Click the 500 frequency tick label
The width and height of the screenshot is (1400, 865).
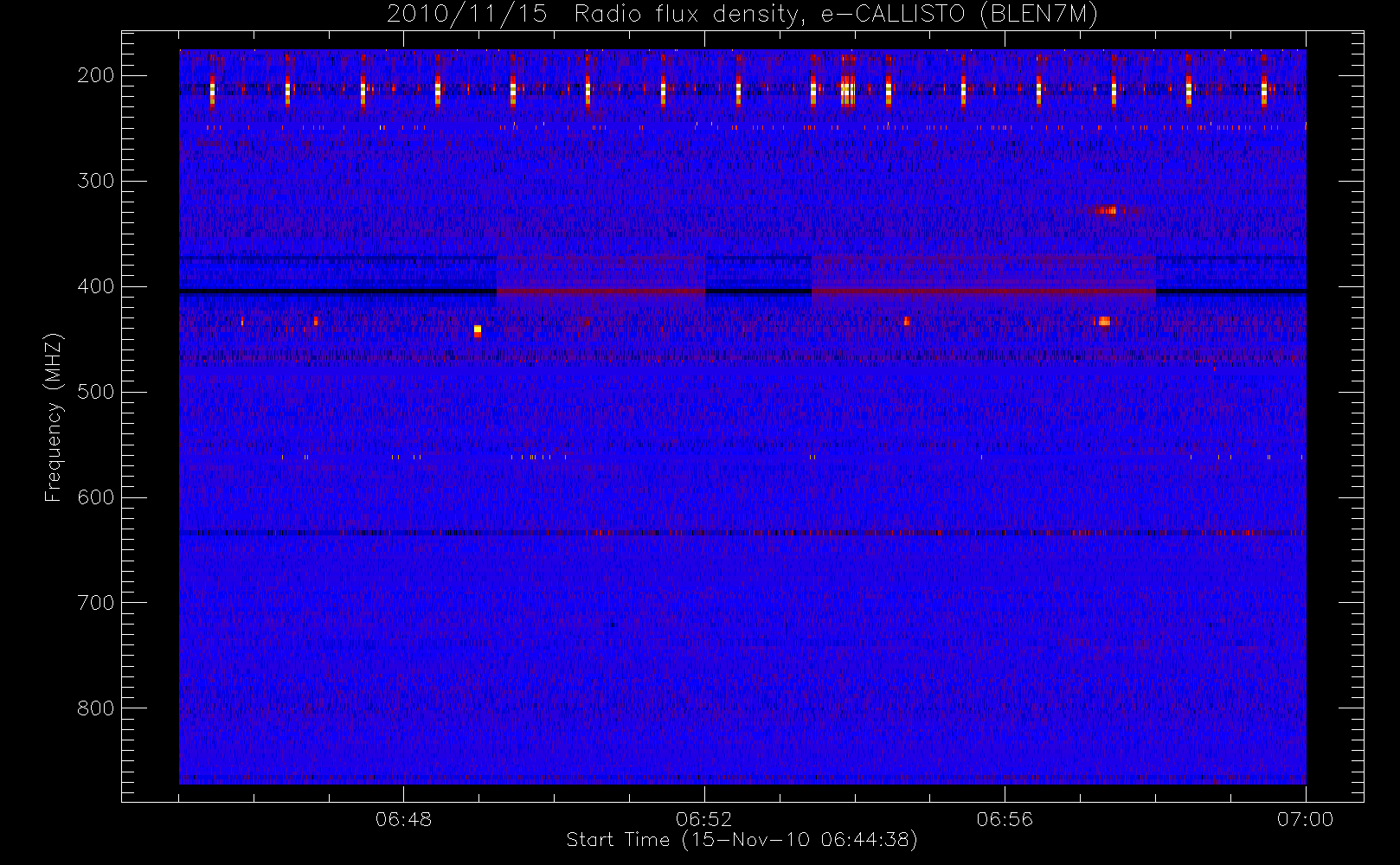pos(96,392)
